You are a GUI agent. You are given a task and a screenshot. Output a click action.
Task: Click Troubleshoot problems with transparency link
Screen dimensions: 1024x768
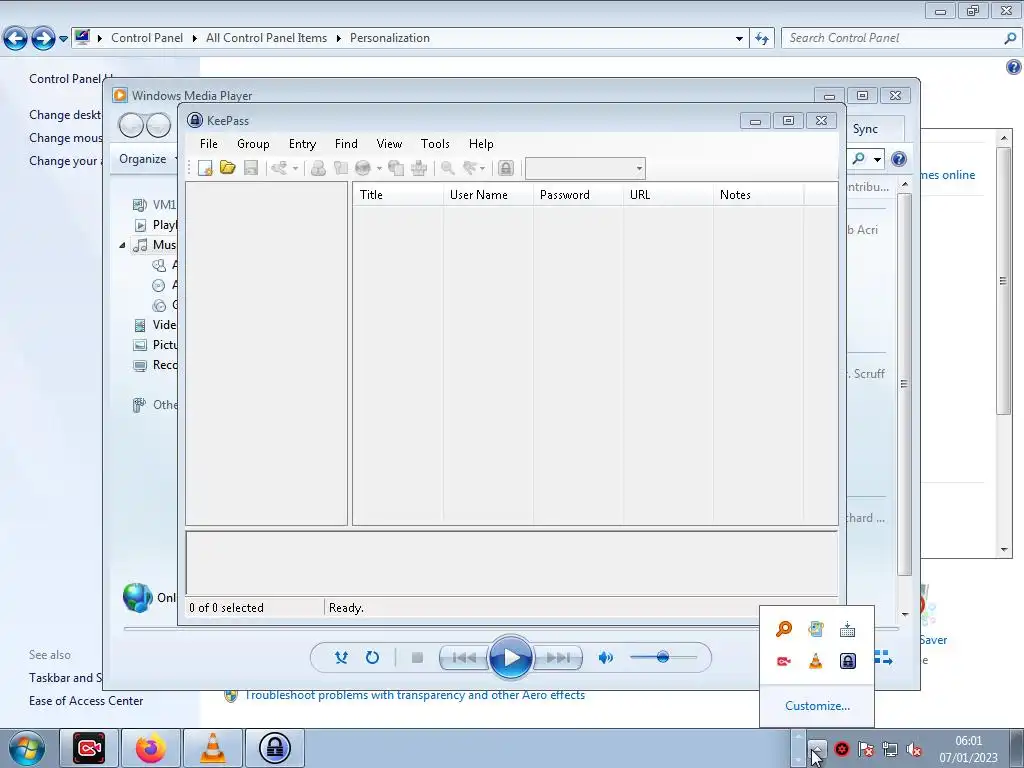click(x=415, y=695)
